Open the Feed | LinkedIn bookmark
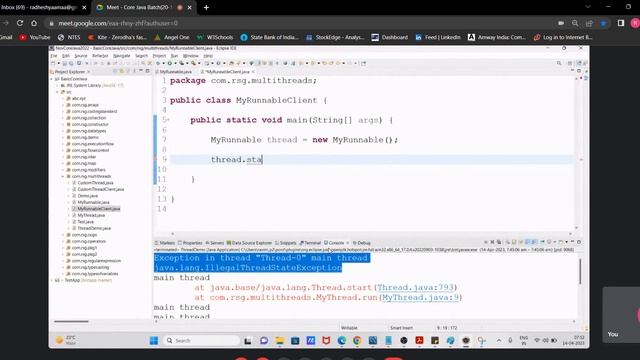The image size is (640, 360). 438,37
